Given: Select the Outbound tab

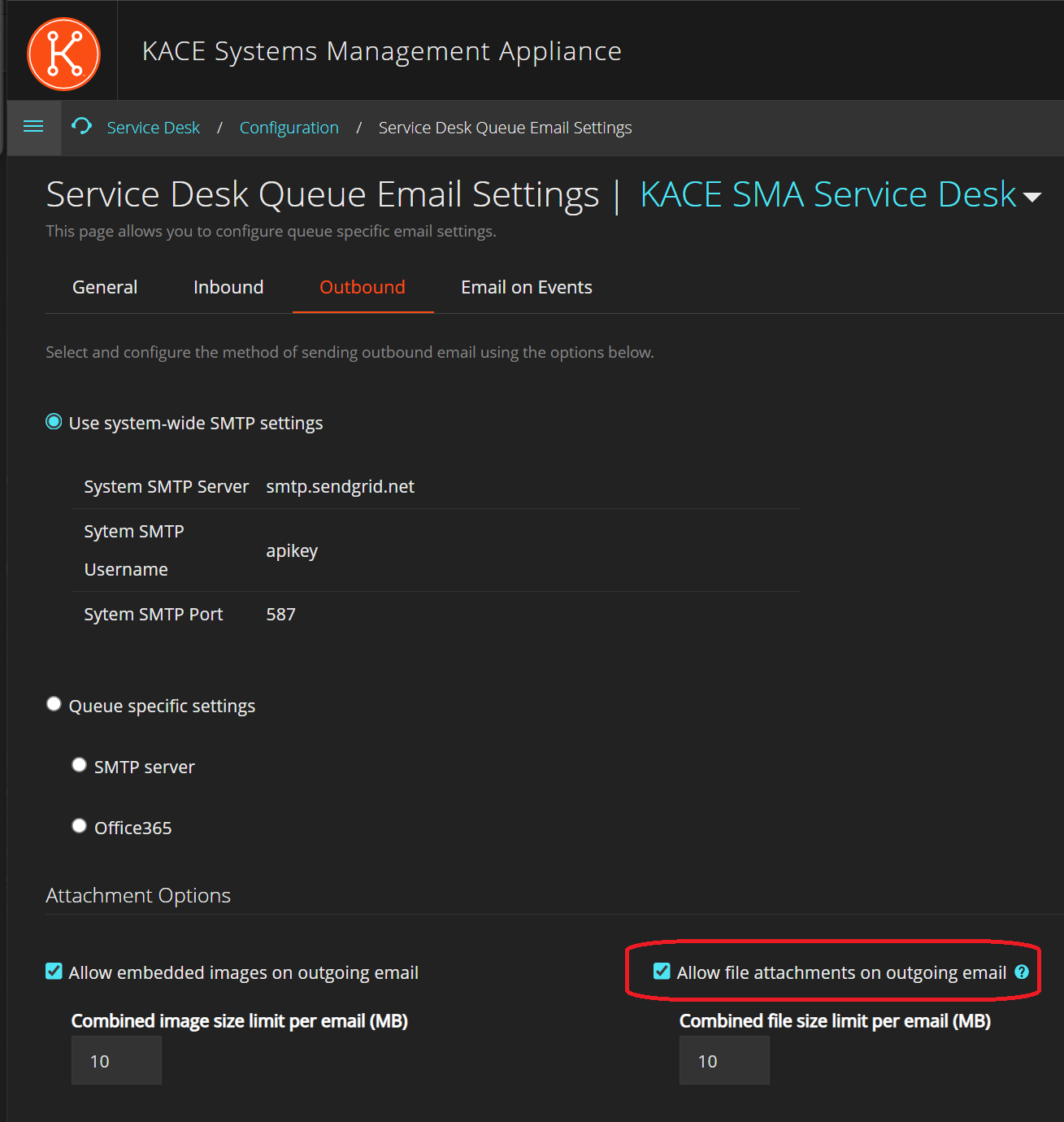Looking at the screenshot, I should (x=362, y=287).
